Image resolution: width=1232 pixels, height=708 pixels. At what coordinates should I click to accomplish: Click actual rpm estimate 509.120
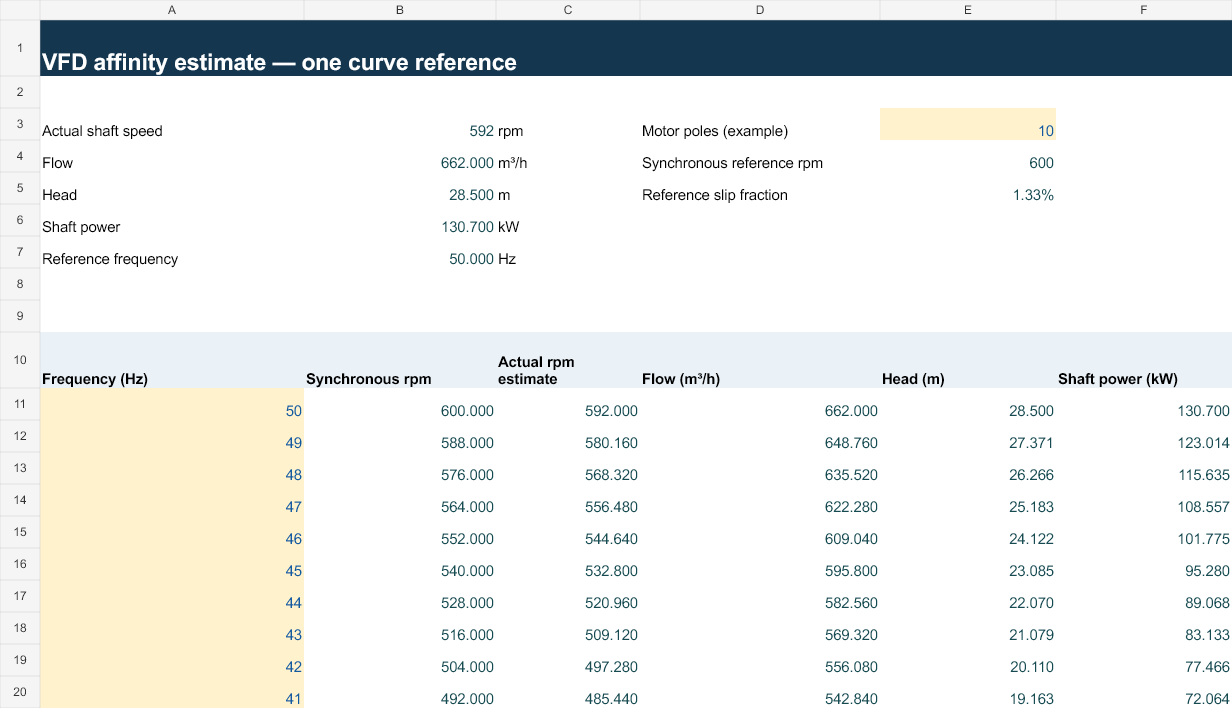click(x=568, y=628)
